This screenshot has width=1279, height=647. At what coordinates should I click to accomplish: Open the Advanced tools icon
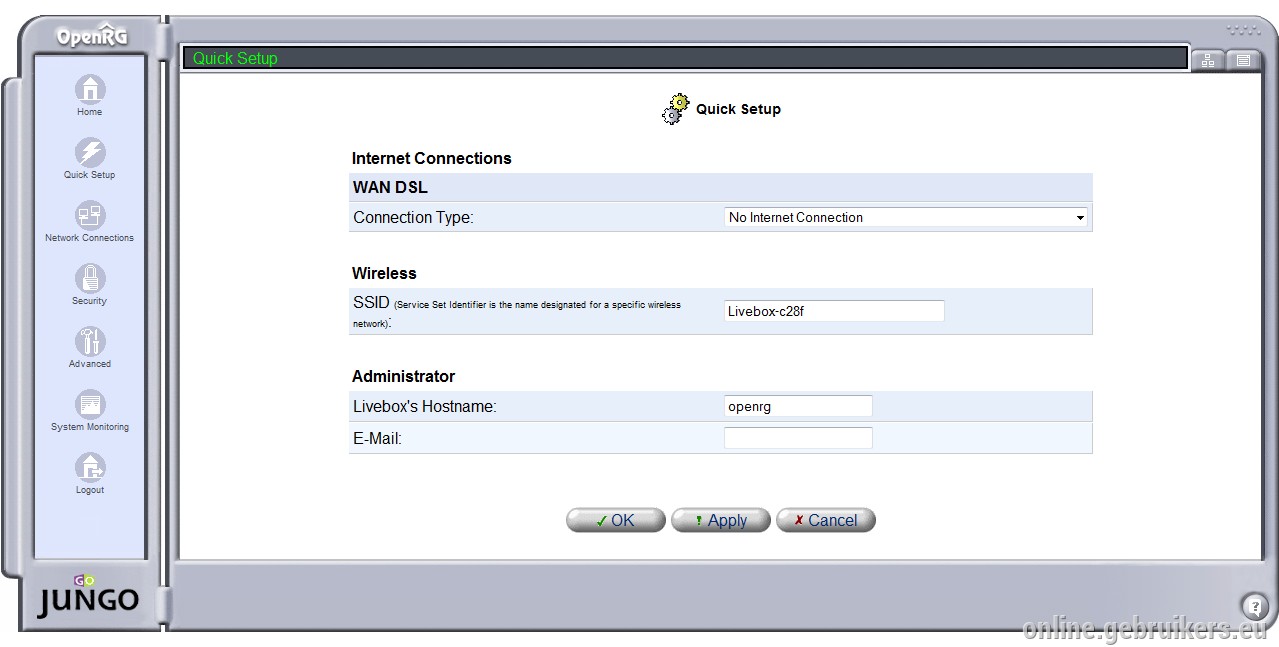90,341
